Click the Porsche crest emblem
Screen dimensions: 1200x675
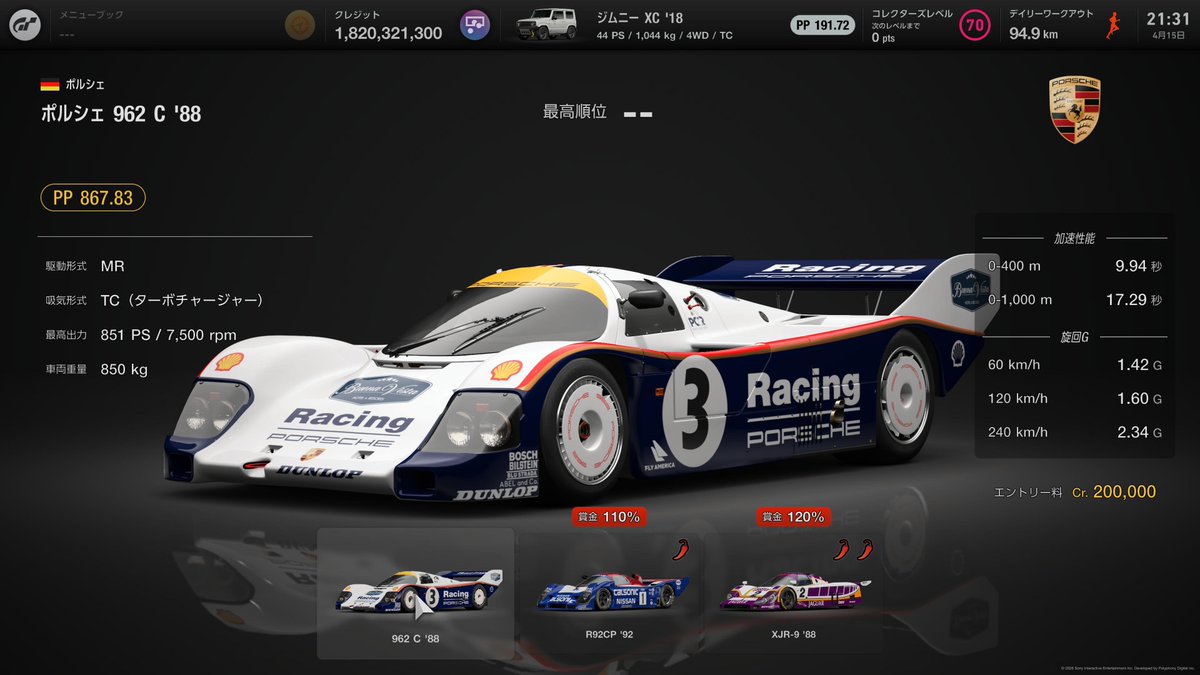point(1075,108)
